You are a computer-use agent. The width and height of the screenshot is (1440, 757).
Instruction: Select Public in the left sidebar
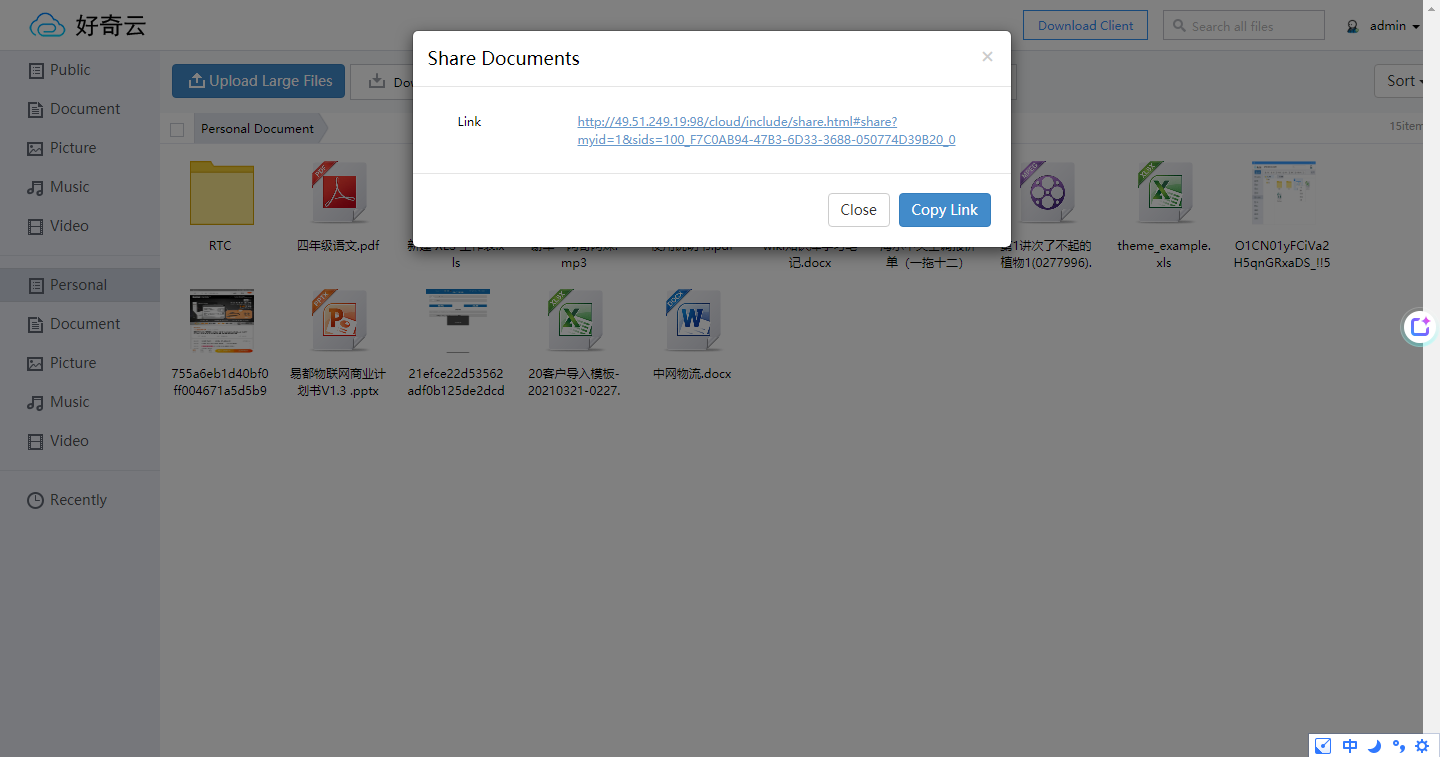70,70
